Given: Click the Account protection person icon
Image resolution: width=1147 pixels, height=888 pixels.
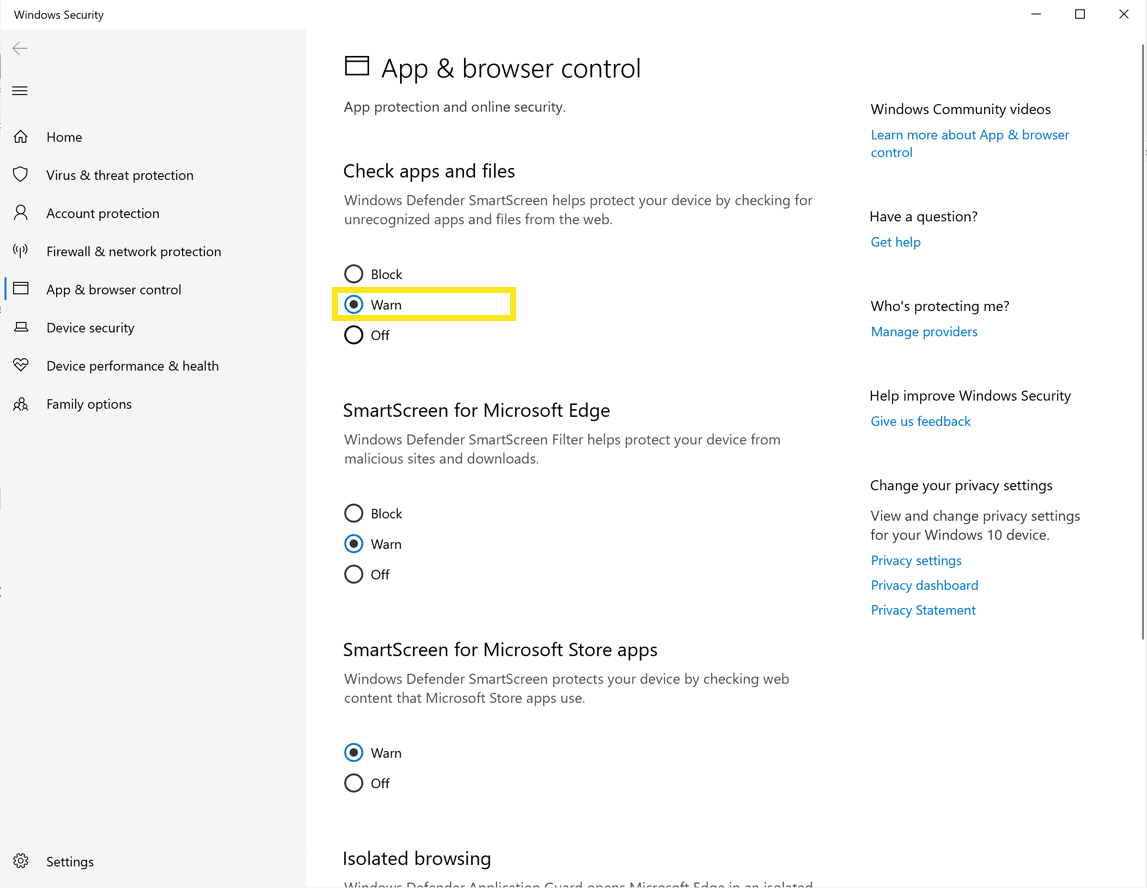Looking at the screenshot, I should point(20,213).
